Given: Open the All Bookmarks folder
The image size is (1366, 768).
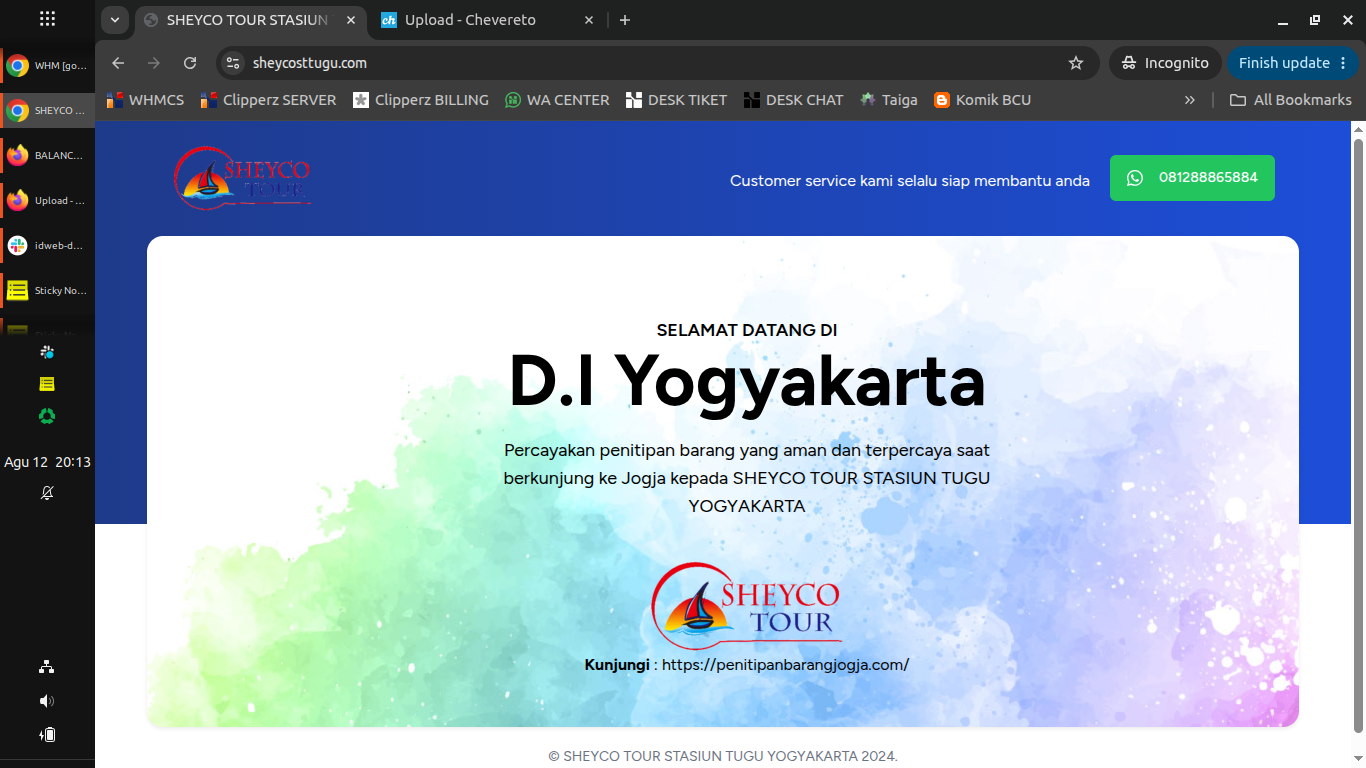Looking at the screenshot, I should 1290,100.
